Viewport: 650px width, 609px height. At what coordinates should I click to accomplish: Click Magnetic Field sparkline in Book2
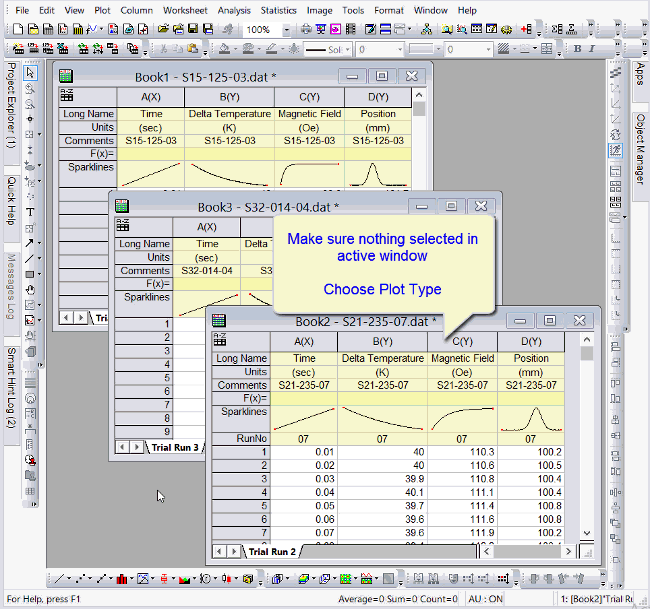[x=461, y=417]
